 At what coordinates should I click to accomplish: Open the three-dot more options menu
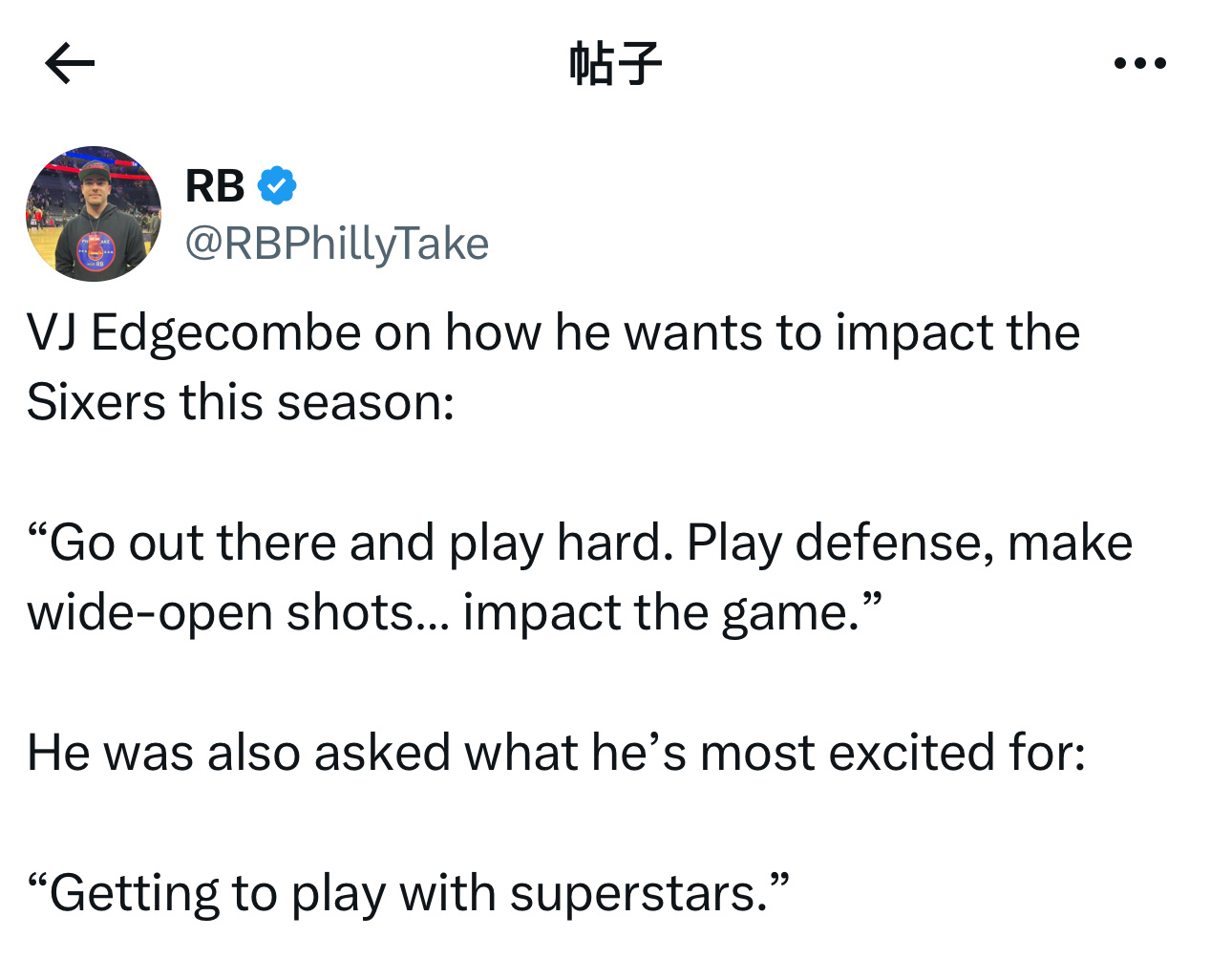pyautogui.click(x=1139, y=64)
